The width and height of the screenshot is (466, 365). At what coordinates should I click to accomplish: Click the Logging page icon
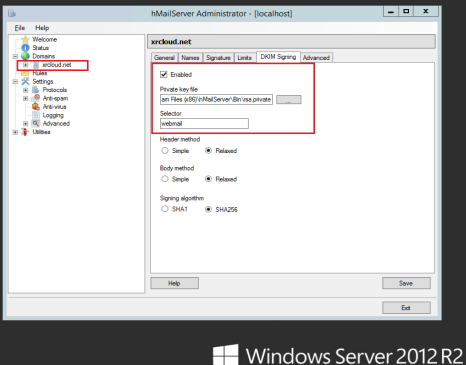(36, 115)
